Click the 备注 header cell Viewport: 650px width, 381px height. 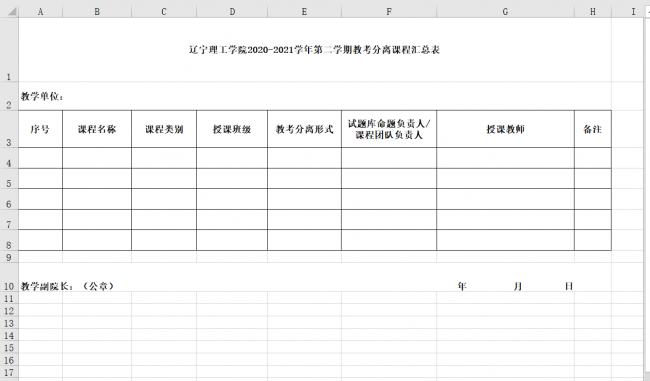[593, 129]
